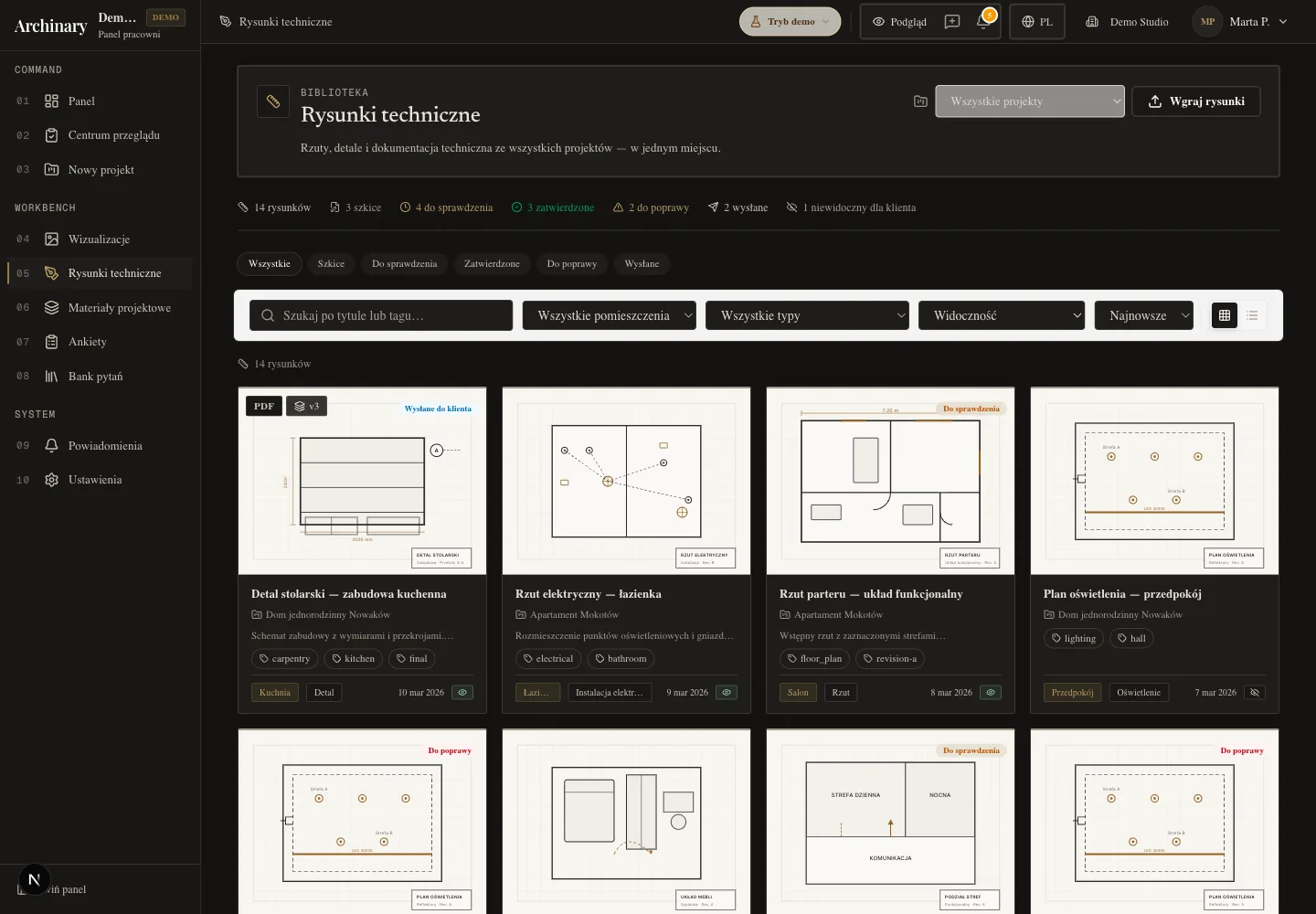Toggle hidden-eye visibility on Plan oświetlenia przedpokój
This screenshot has width=1316, height=914.
point(1255,693)
